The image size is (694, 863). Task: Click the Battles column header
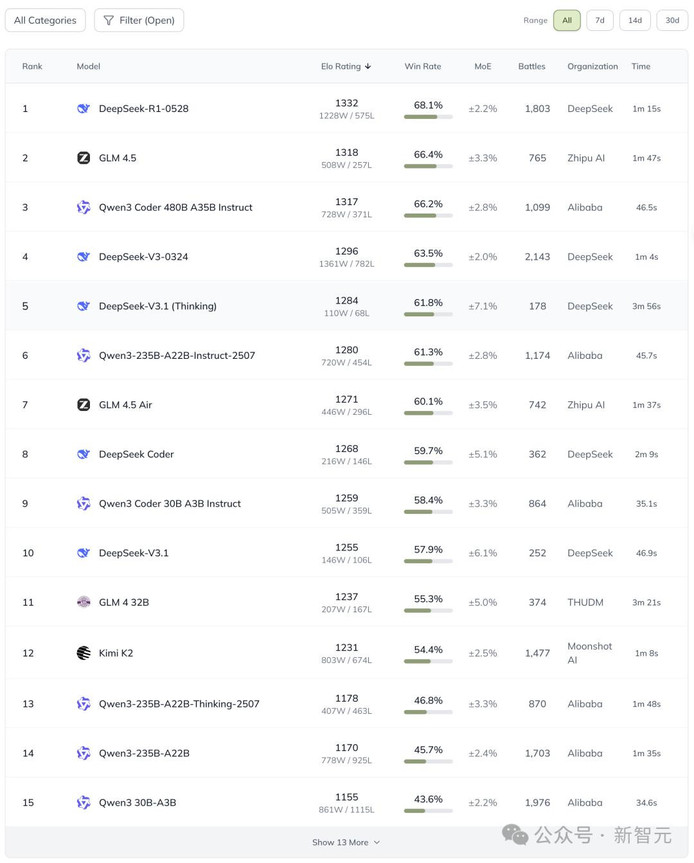click(x=532, y=67)
